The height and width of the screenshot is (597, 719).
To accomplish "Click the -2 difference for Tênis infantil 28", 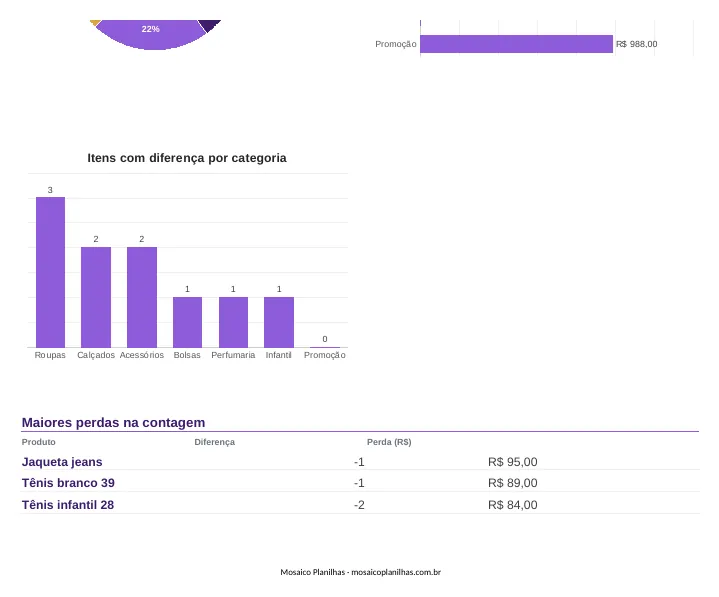I will pyautogui.click(x=359, y=505).
